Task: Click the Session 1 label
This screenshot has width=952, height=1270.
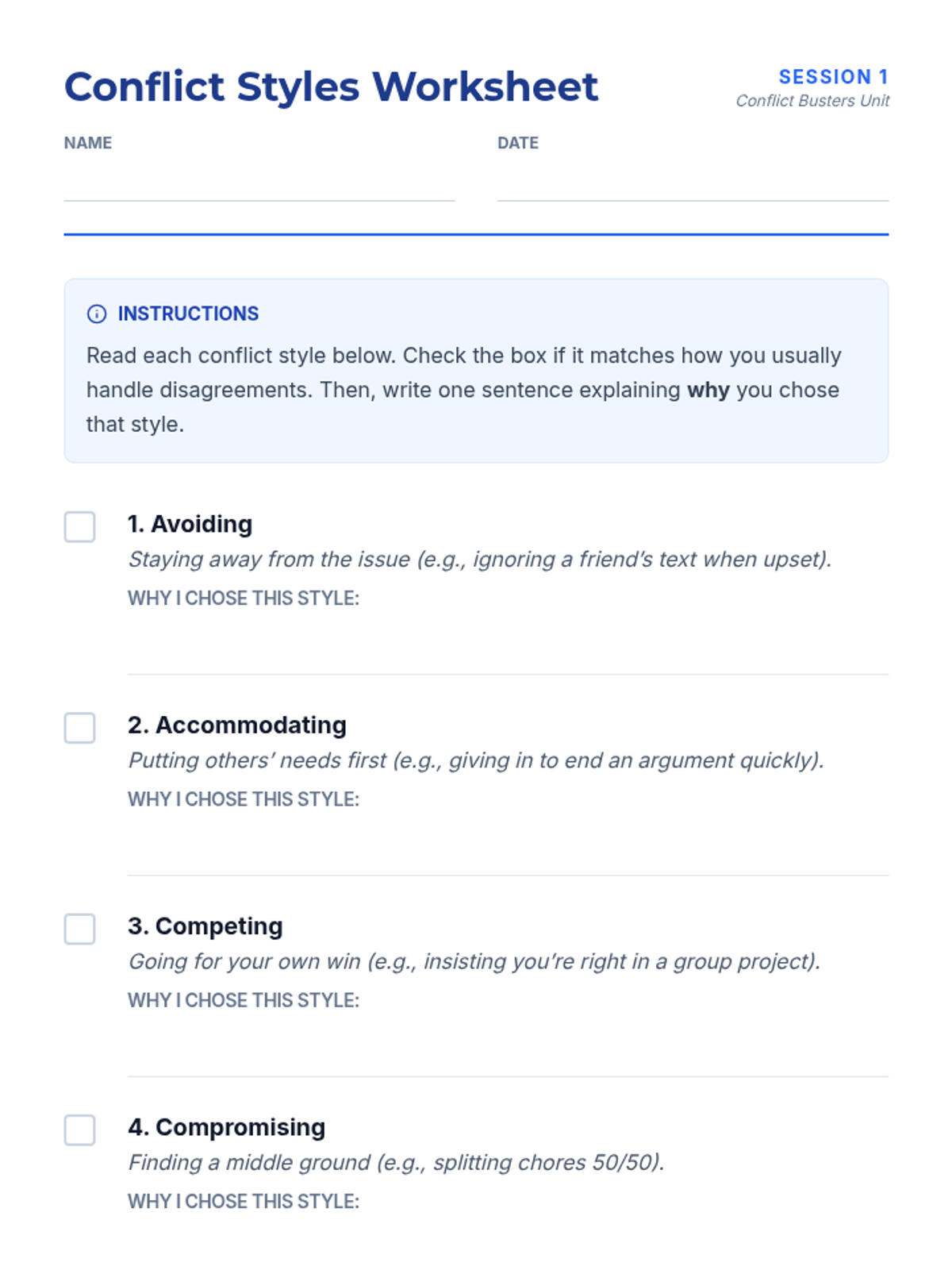Action: pyautogui.click(x=832, y=77)
